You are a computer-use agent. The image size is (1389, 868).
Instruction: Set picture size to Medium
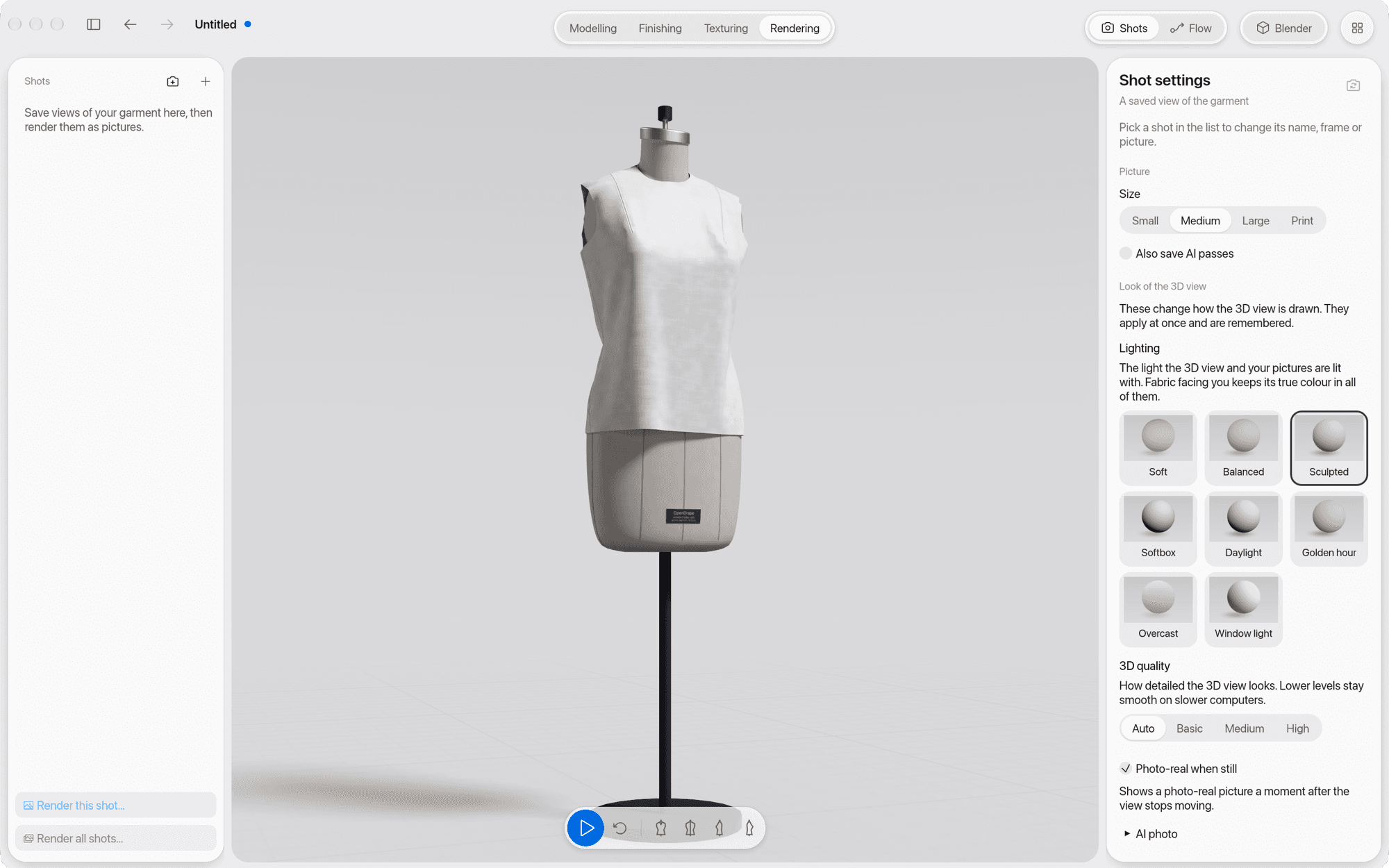1200,220
